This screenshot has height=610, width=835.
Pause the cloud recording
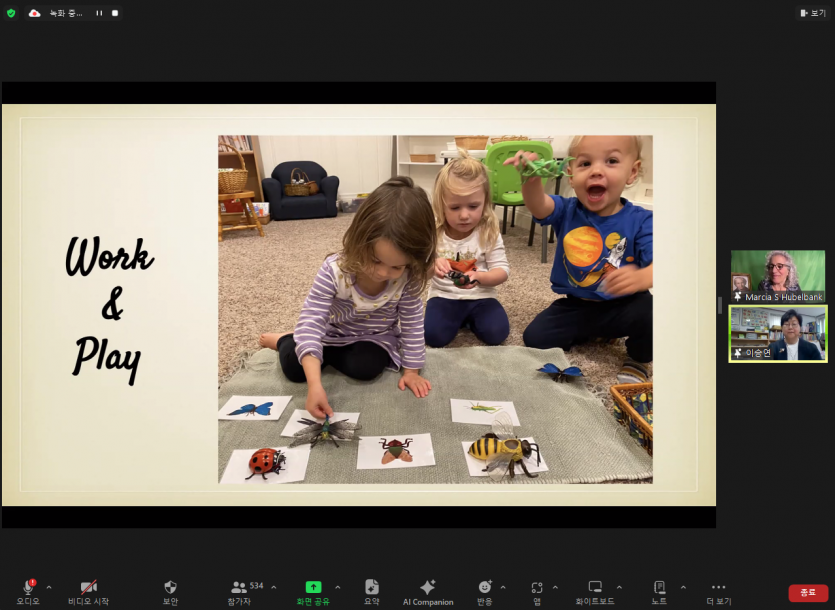[x=99, y=13]
